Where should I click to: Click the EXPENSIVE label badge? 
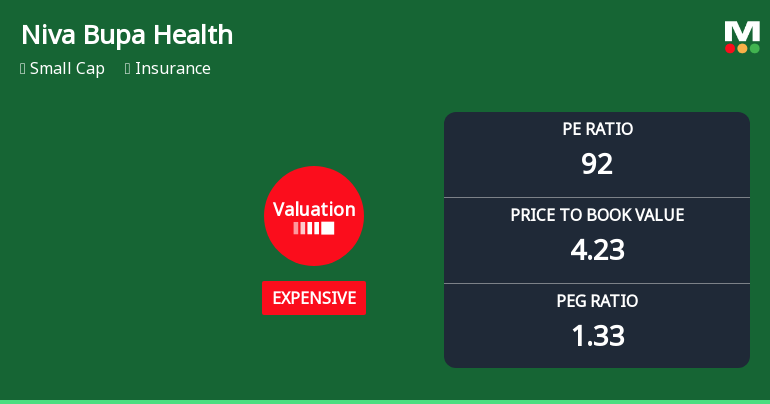click(314, 298)
